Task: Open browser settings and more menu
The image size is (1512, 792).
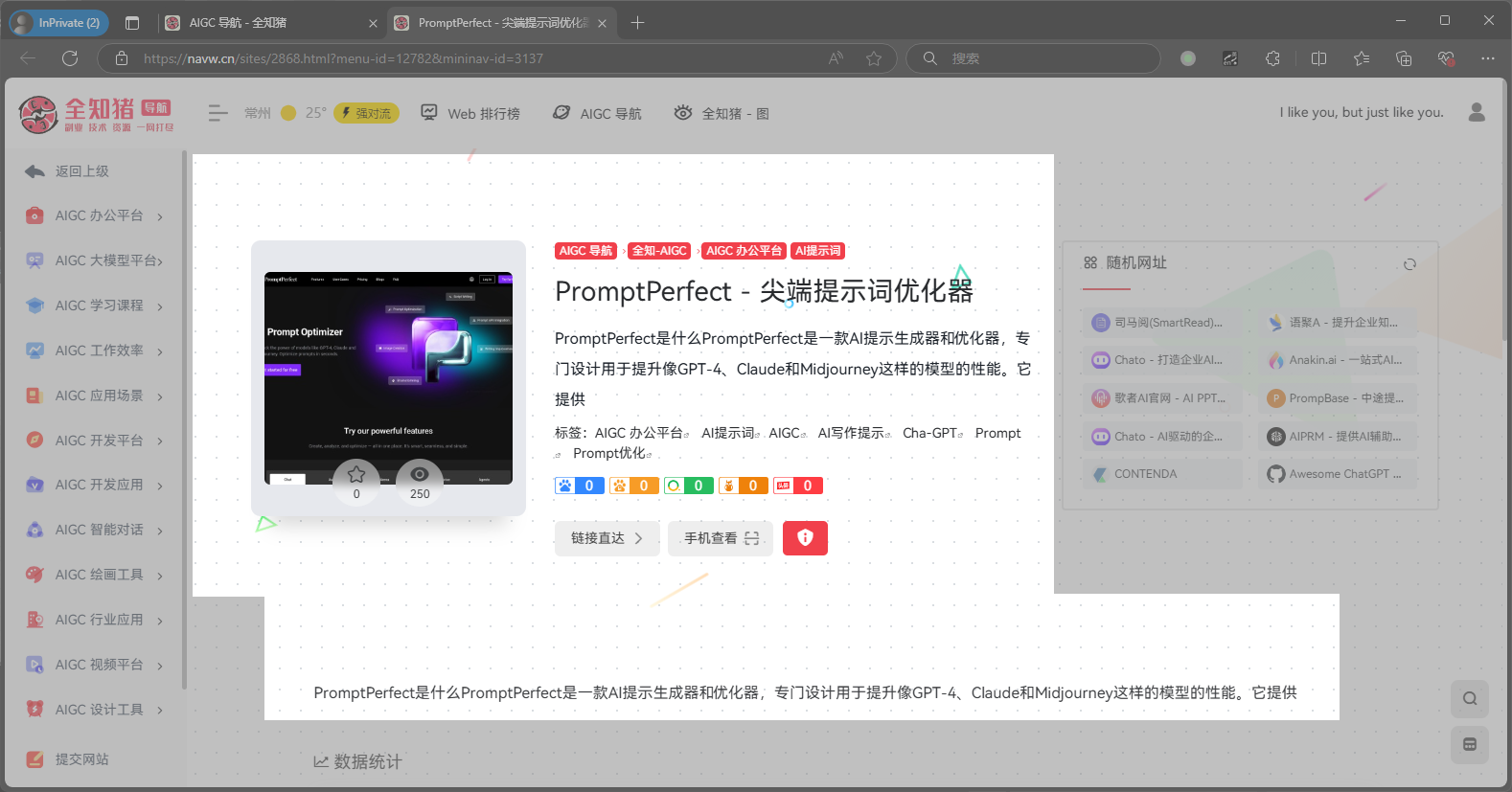Action: click(1487, 58)
